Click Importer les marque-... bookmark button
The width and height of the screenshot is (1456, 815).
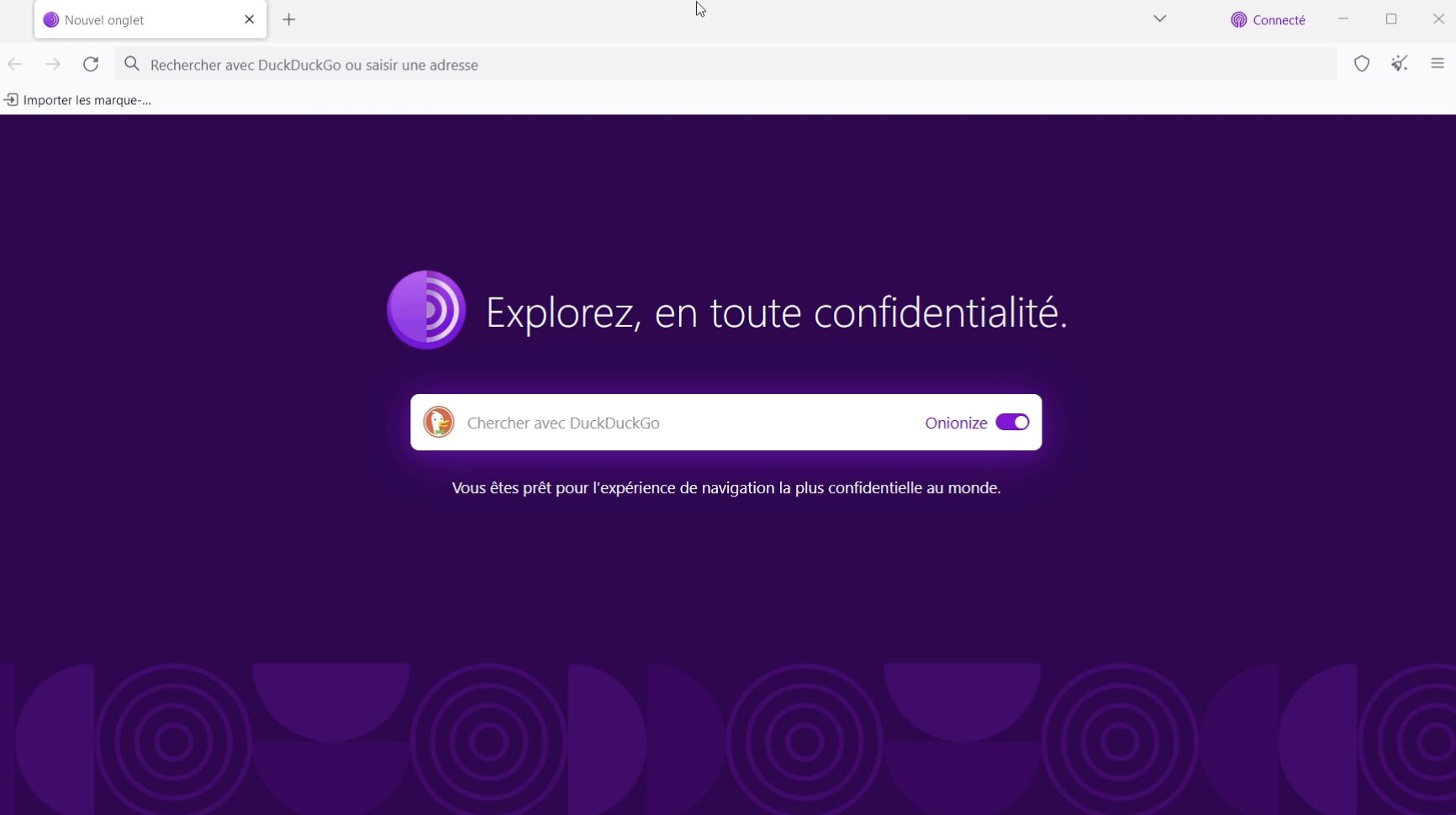point(78,100)
